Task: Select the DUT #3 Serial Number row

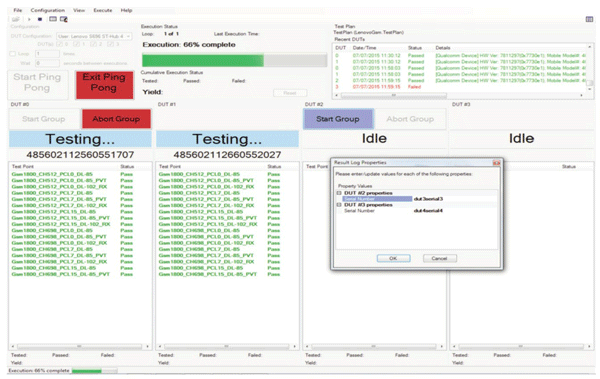Action: 419,211
